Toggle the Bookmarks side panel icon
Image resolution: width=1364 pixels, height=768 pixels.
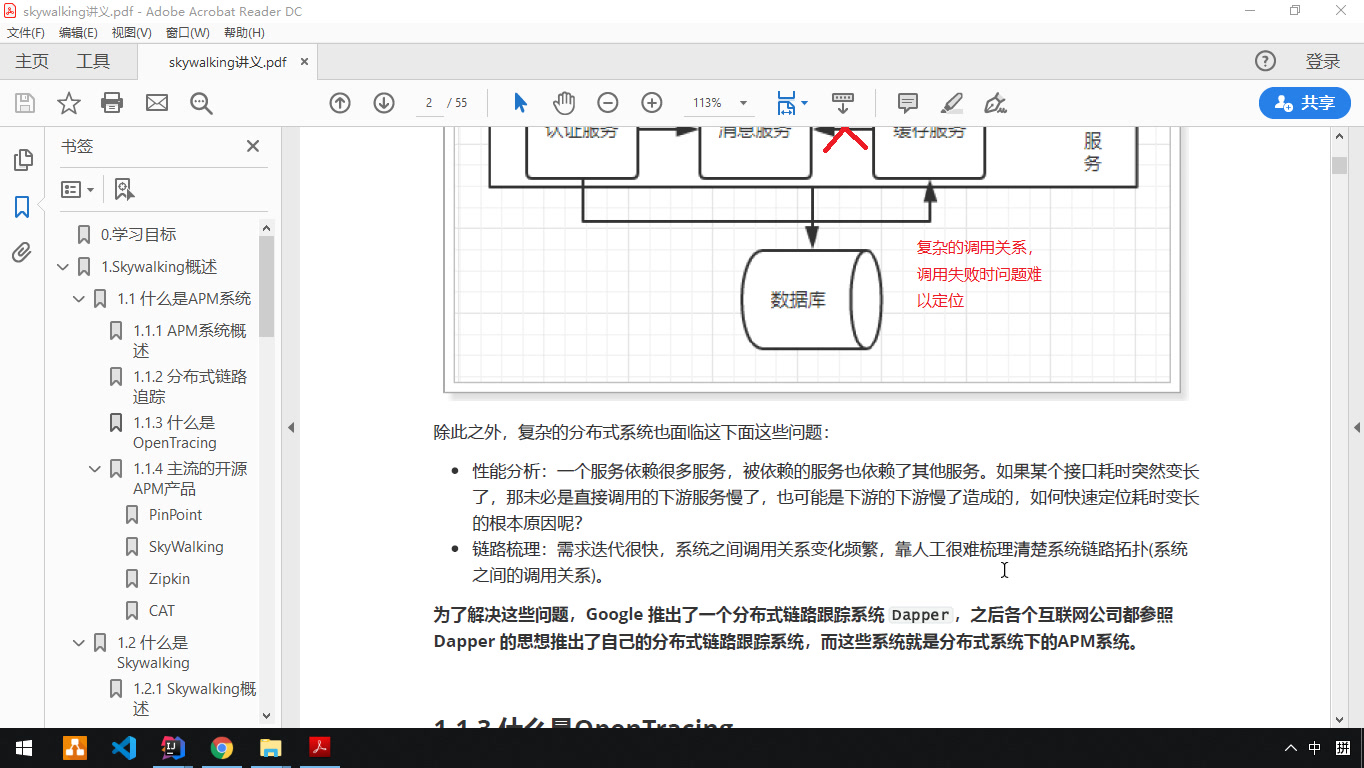22,207
